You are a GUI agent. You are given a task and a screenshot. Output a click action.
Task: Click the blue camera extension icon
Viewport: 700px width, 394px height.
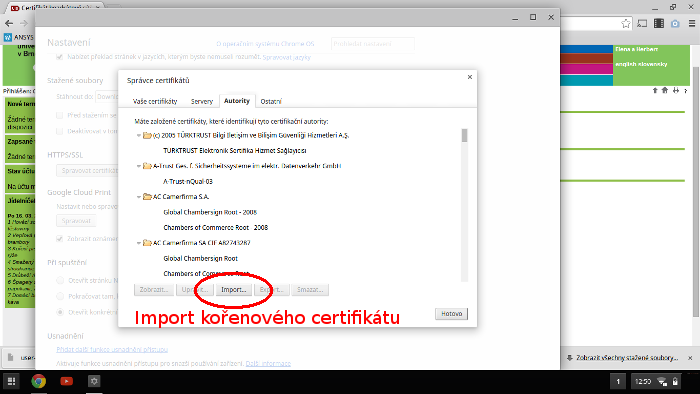coord(675,24)
